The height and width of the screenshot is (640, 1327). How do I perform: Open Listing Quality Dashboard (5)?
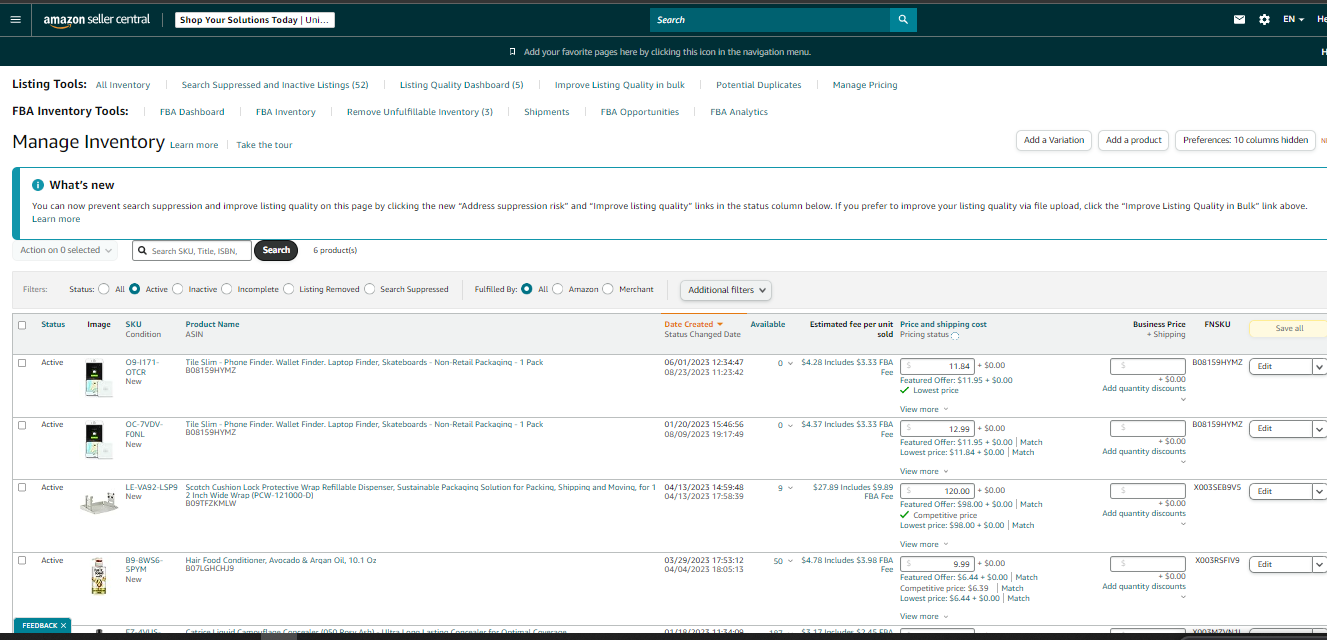click(462, 85)
